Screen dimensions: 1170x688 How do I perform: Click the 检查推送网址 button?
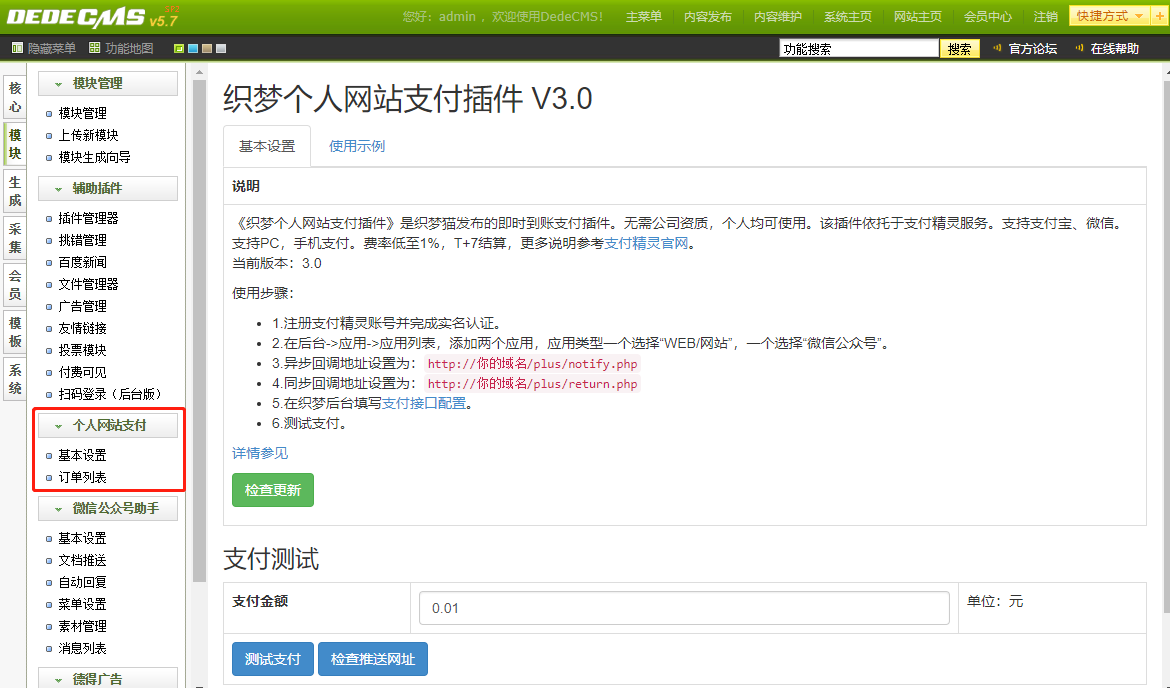(373, 659)
